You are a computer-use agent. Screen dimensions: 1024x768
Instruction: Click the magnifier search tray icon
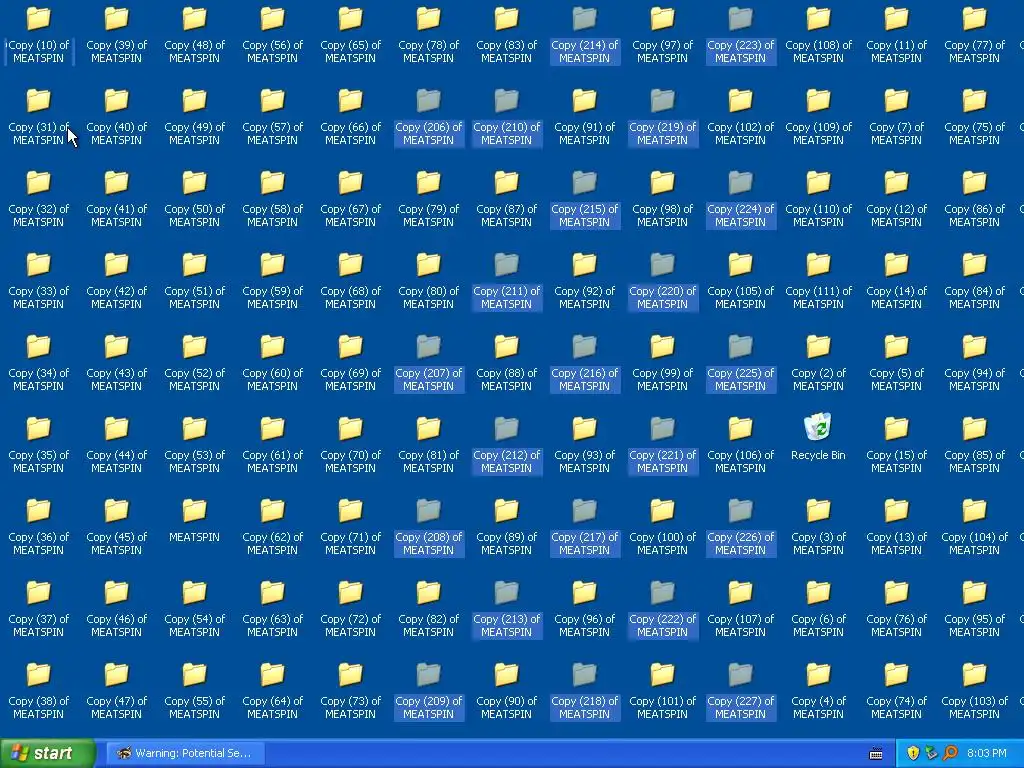pos(950,753)
